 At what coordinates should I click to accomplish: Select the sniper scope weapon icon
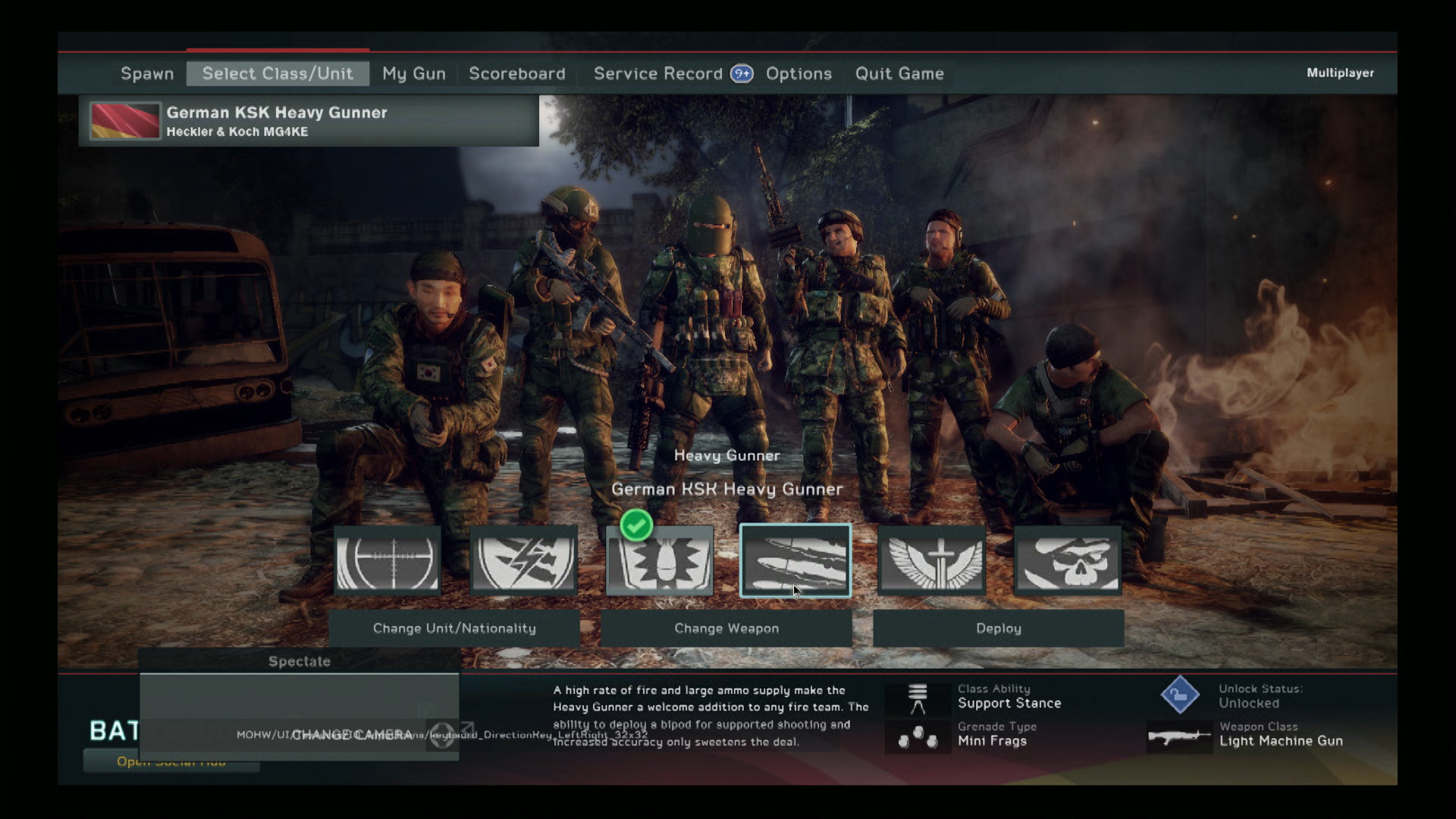387,560
